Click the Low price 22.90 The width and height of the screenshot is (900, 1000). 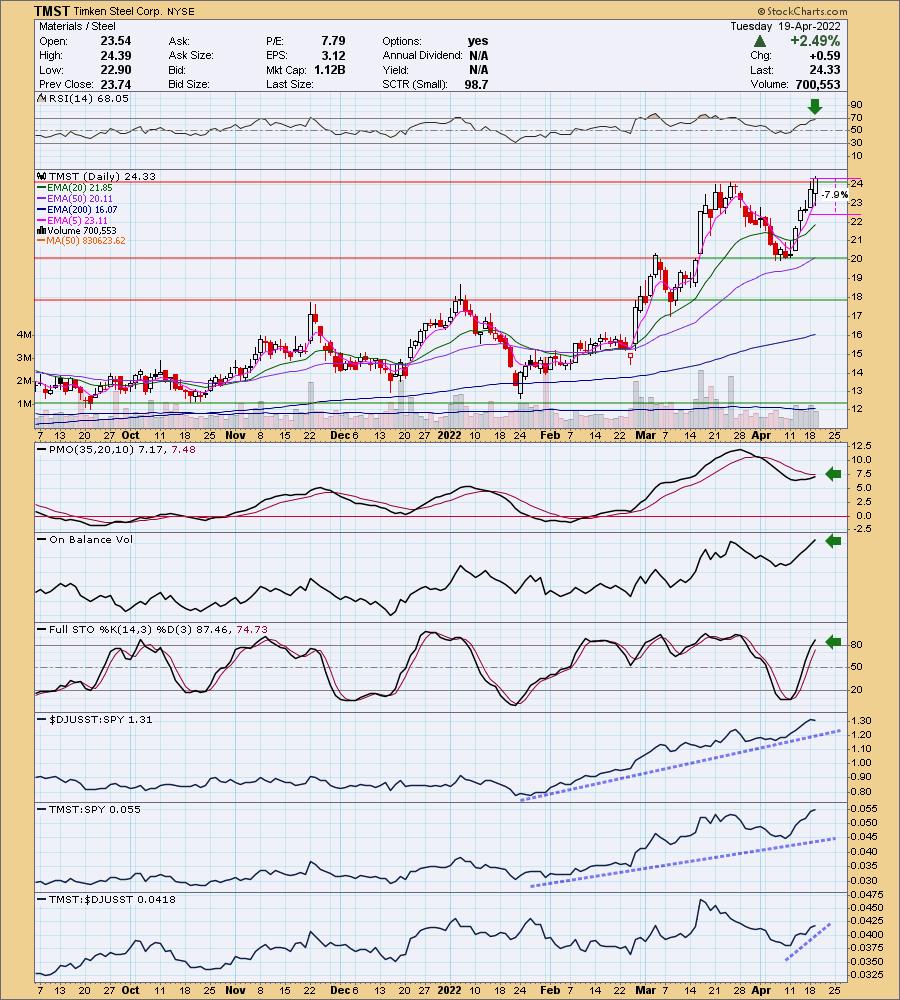[x=115, y=70]
